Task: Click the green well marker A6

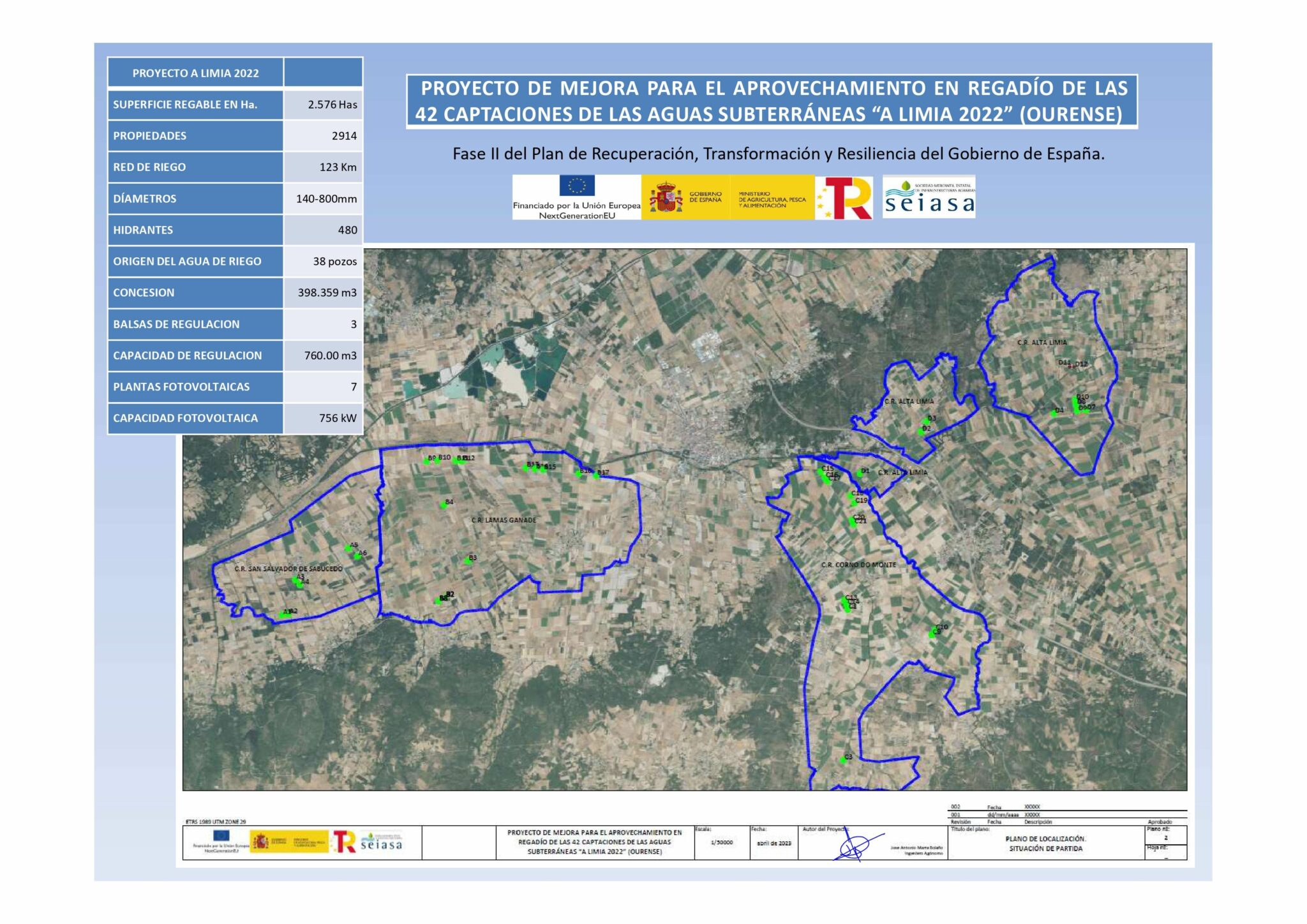Action: click(357, 556)
